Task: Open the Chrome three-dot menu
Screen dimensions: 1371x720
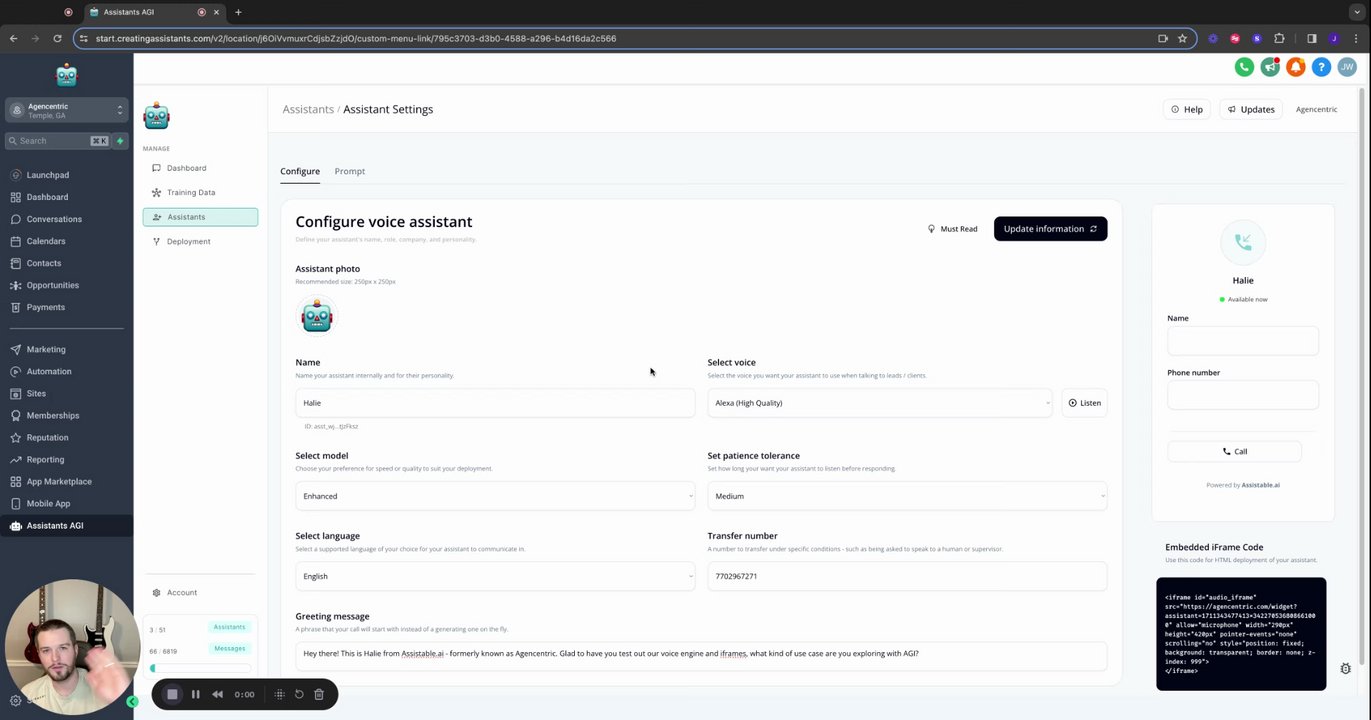Action: point(1356,38)
